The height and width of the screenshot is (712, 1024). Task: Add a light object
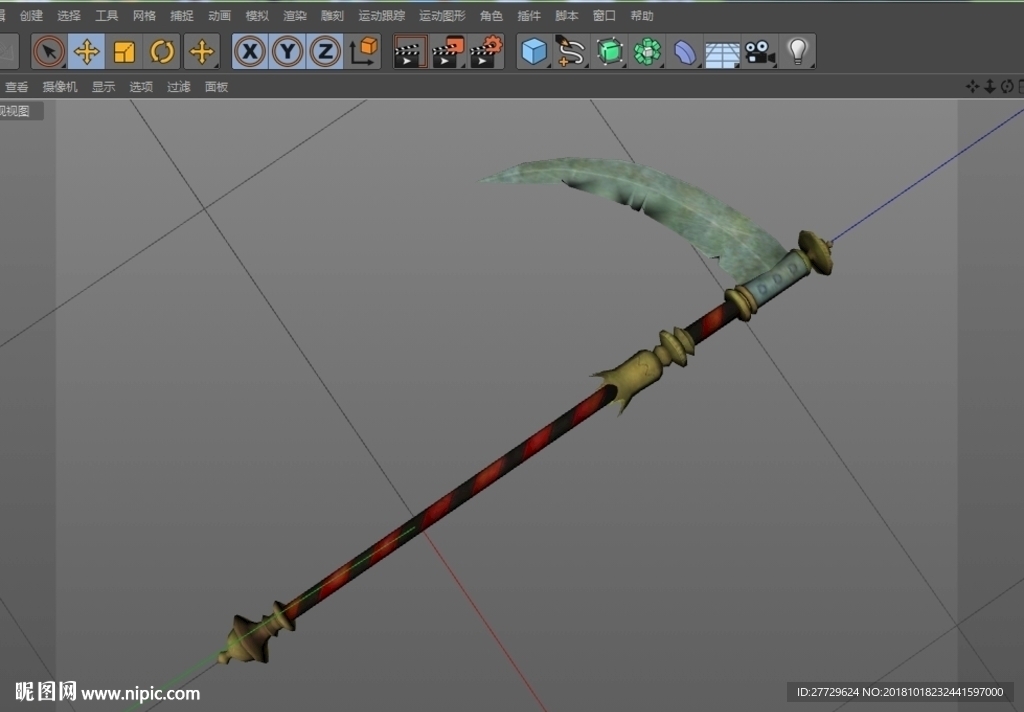797,52
